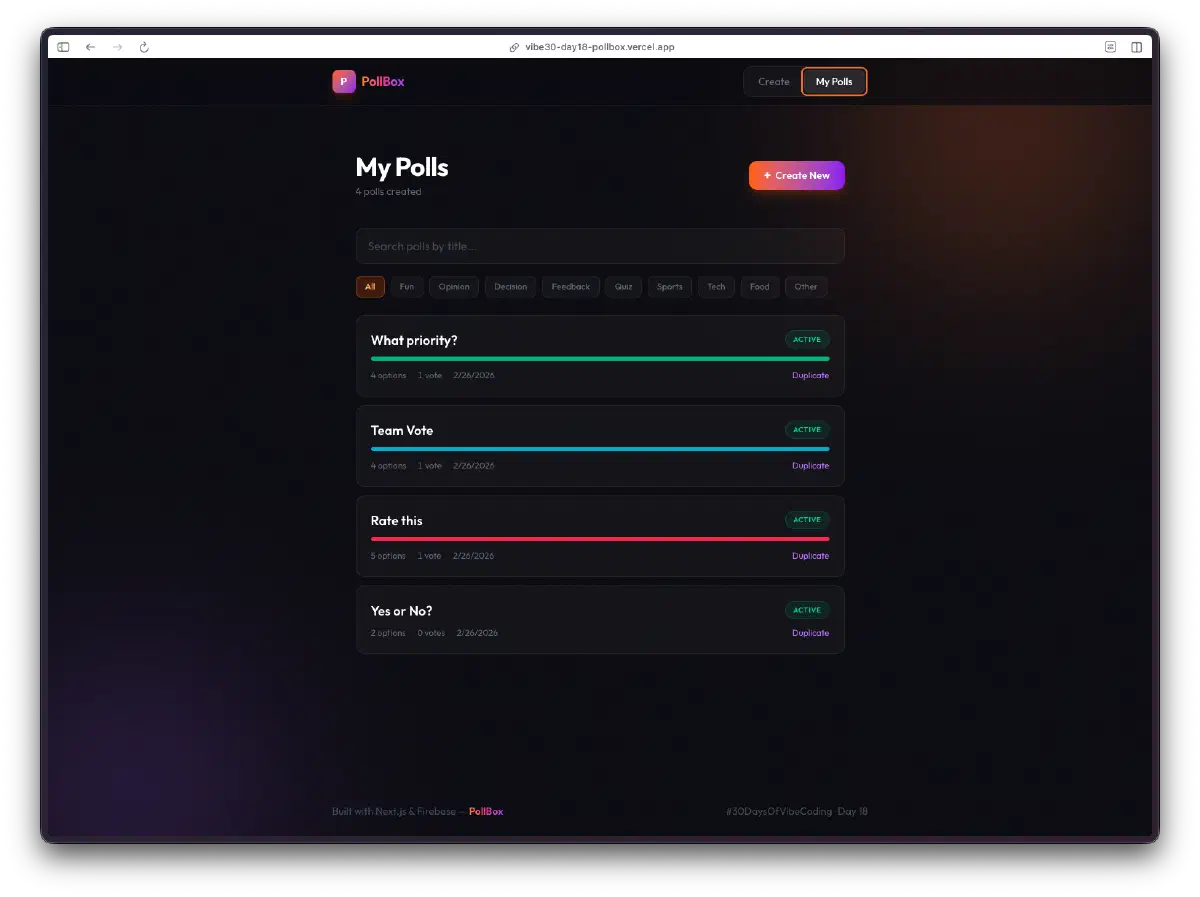
Task: Filter polls by Sports
Action: (x=670, y=287)
